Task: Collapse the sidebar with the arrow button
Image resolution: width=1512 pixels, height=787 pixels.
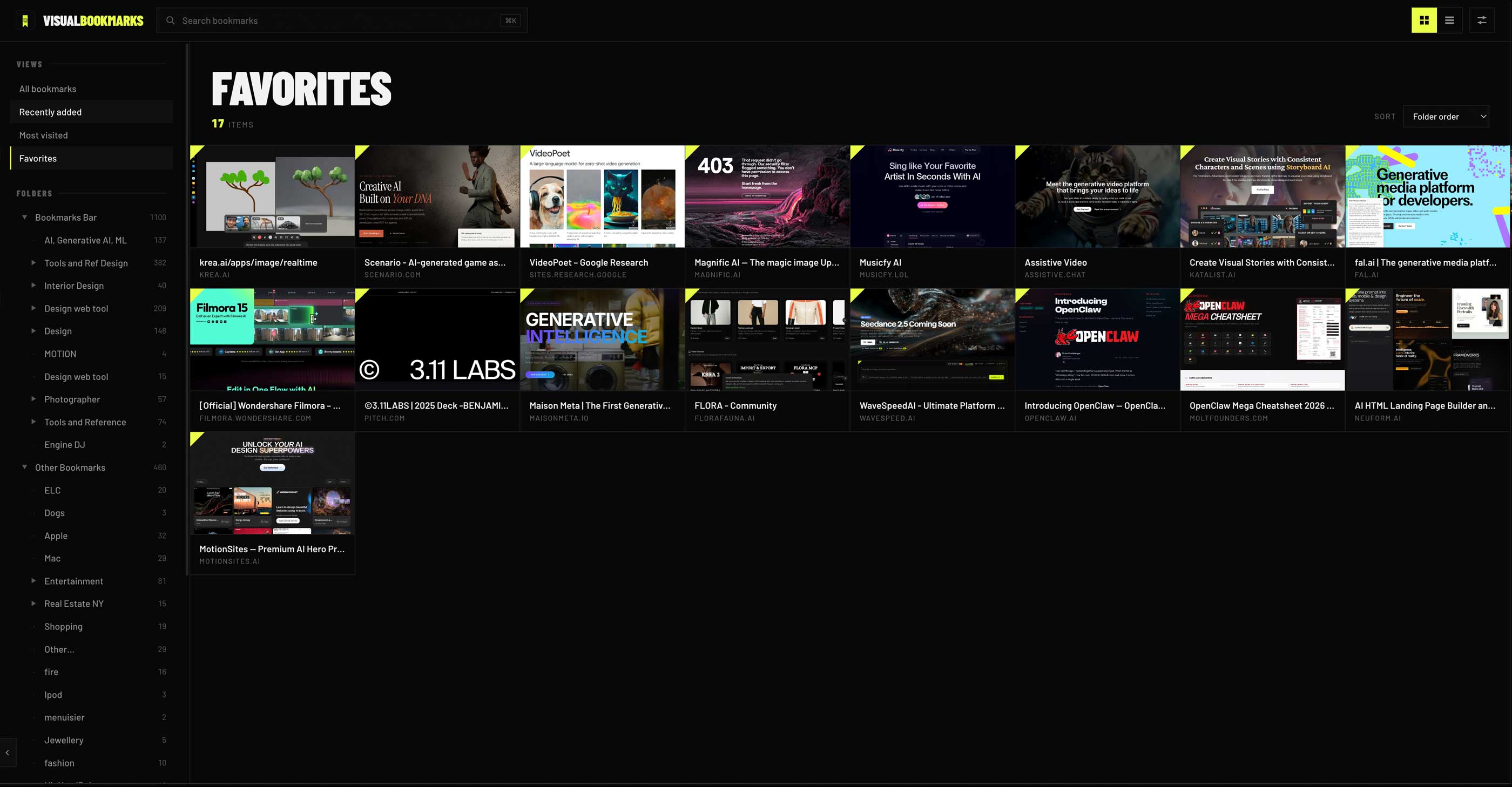Action: 8,752
